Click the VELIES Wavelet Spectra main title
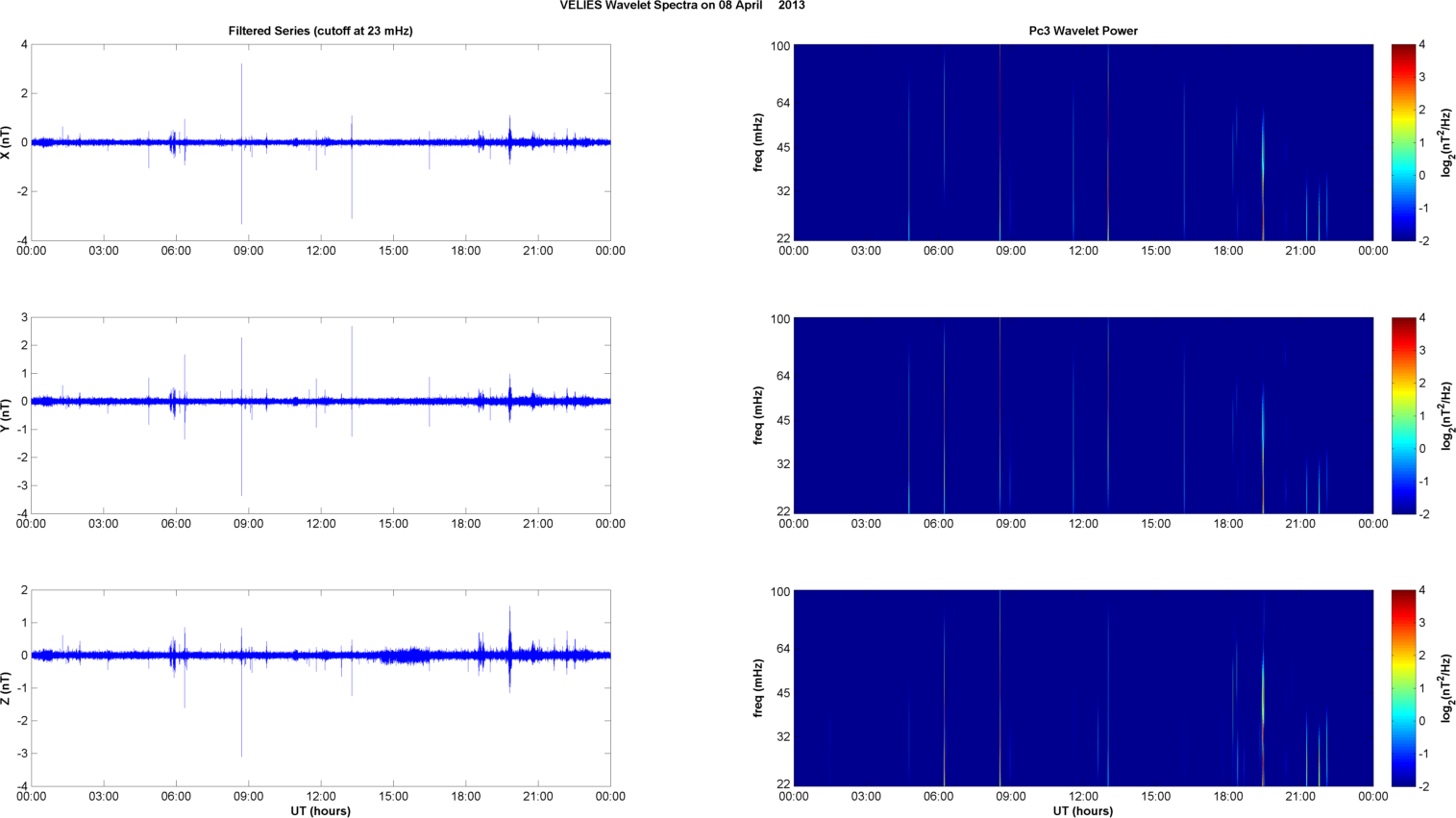 (682, 6)
